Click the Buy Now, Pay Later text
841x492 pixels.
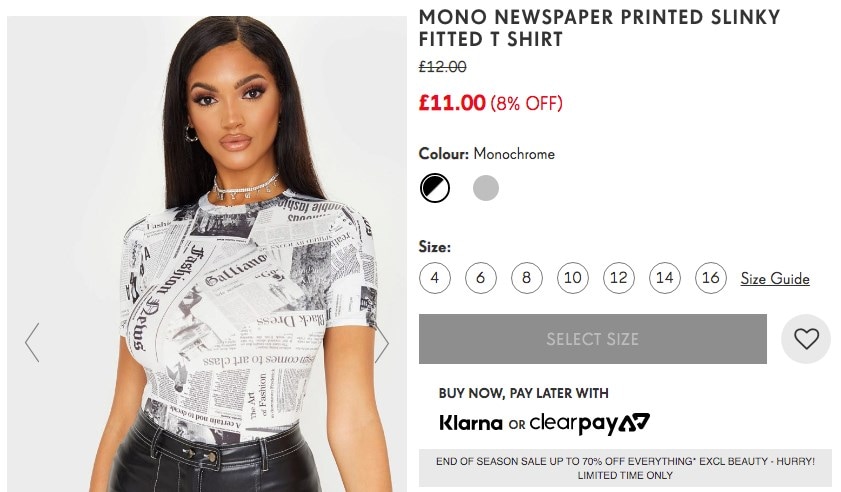523,393
